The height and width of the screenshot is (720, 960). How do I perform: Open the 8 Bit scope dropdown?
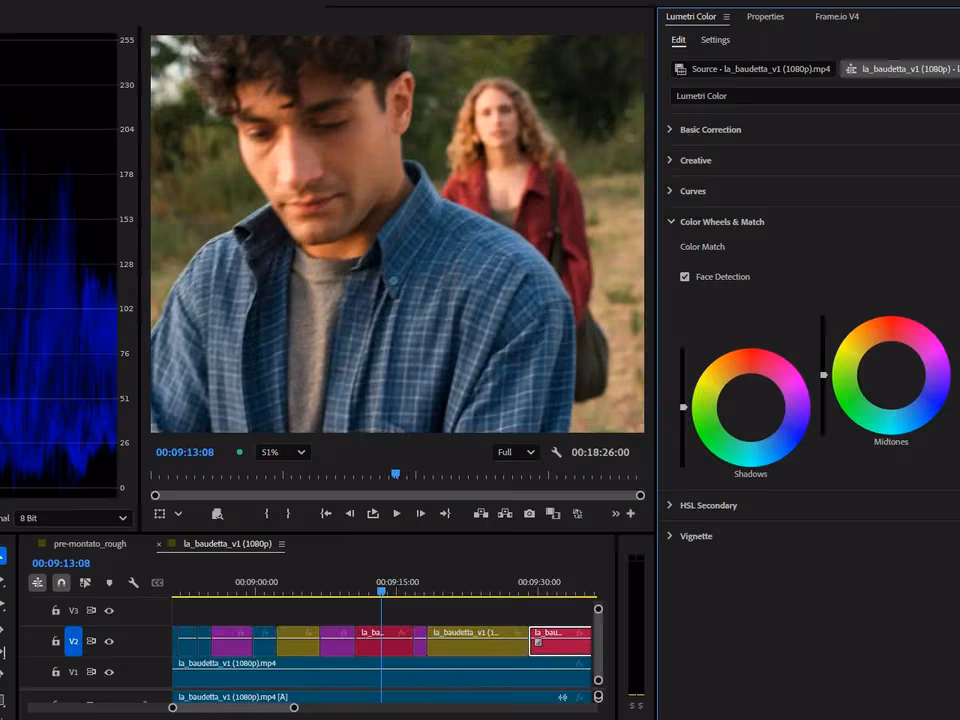[73, 518]
